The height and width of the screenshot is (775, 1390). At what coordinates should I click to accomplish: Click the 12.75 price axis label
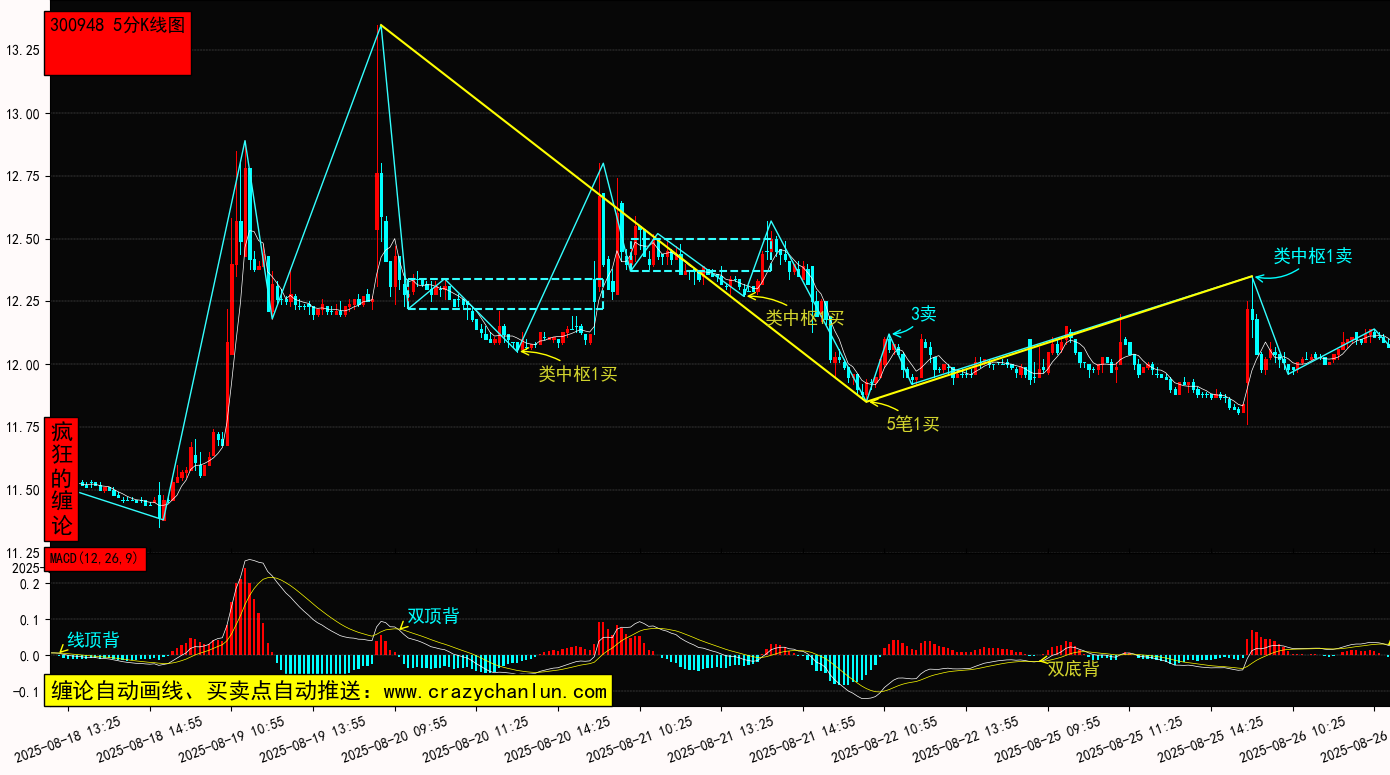tap(23, 177)
